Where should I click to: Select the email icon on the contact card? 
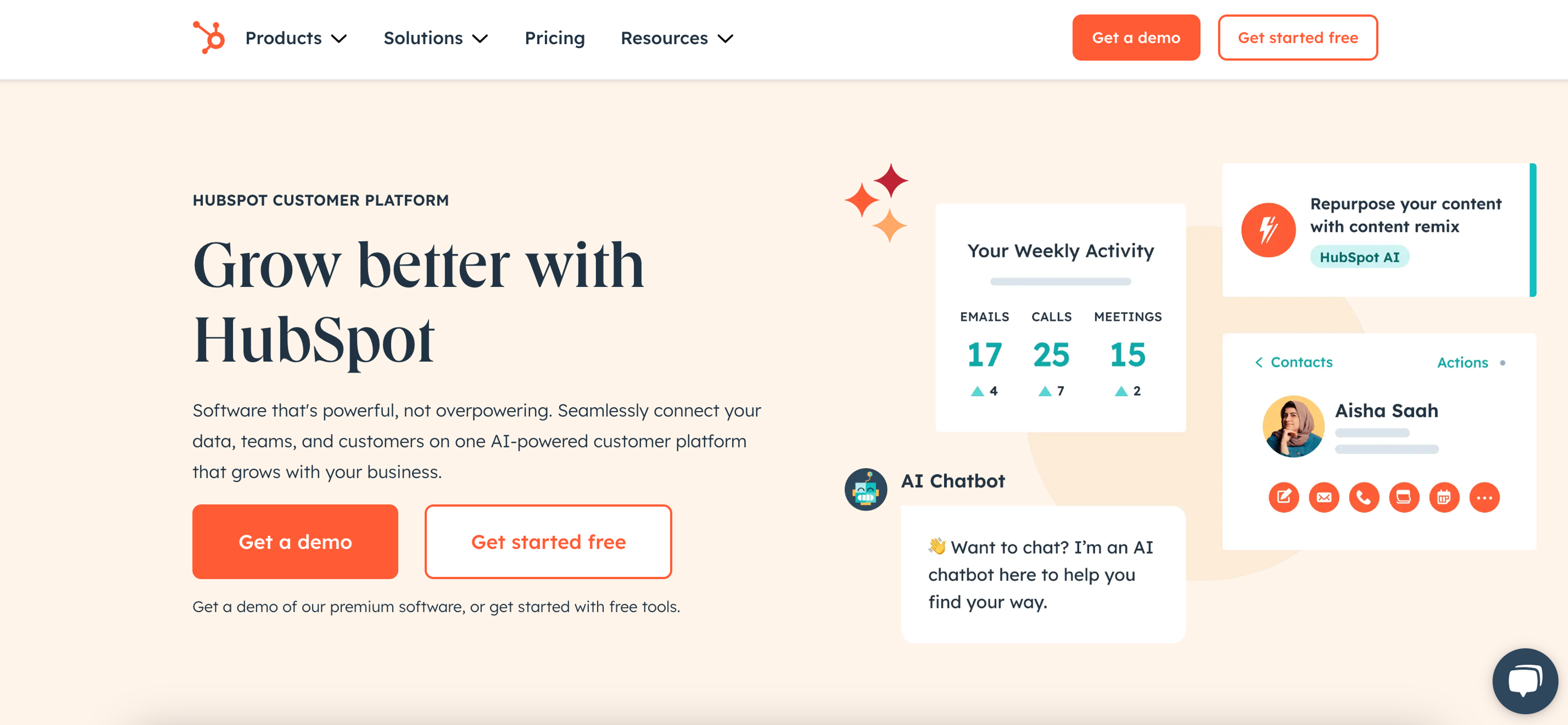[1324, 497]
